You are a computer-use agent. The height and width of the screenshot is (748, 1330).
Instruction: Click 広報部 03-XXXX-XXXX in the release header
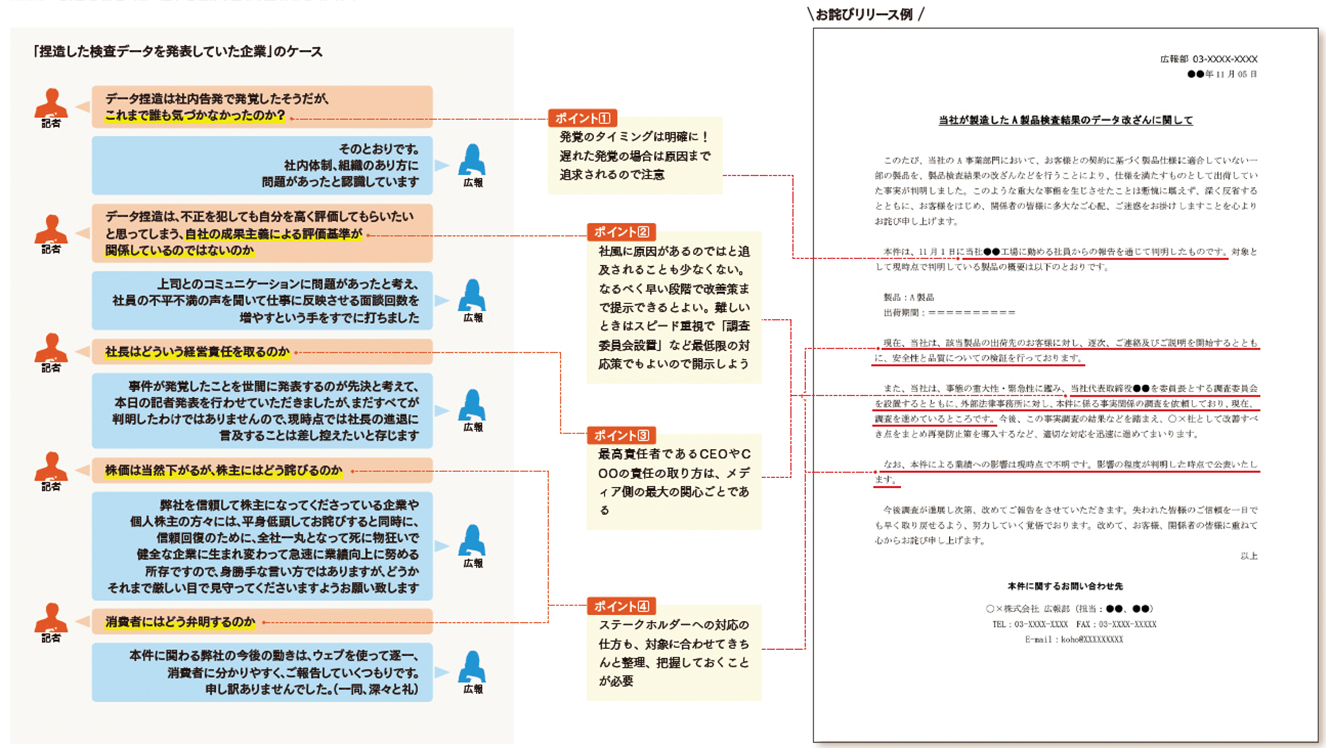(1208, 59)
